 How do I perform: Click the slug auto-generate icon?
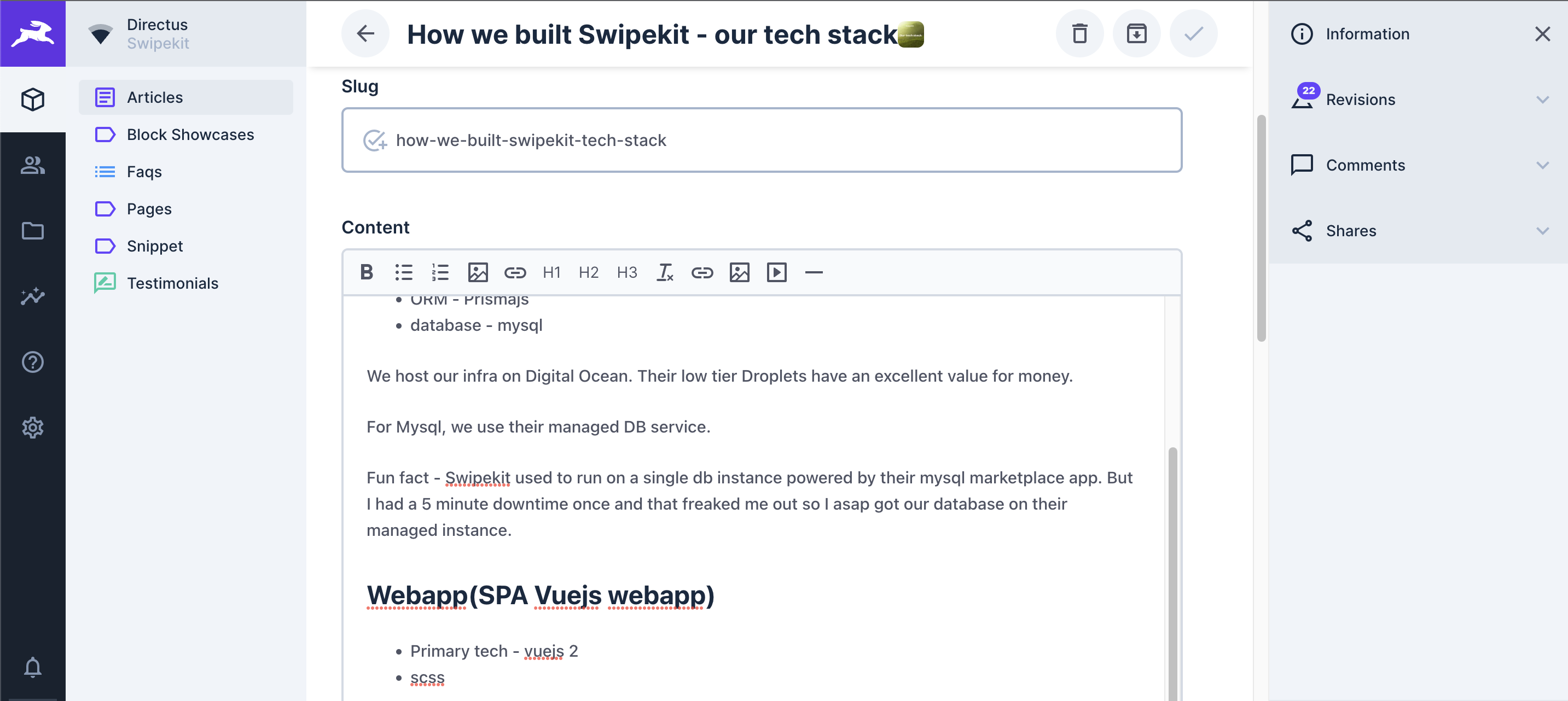tap(374, 140)
